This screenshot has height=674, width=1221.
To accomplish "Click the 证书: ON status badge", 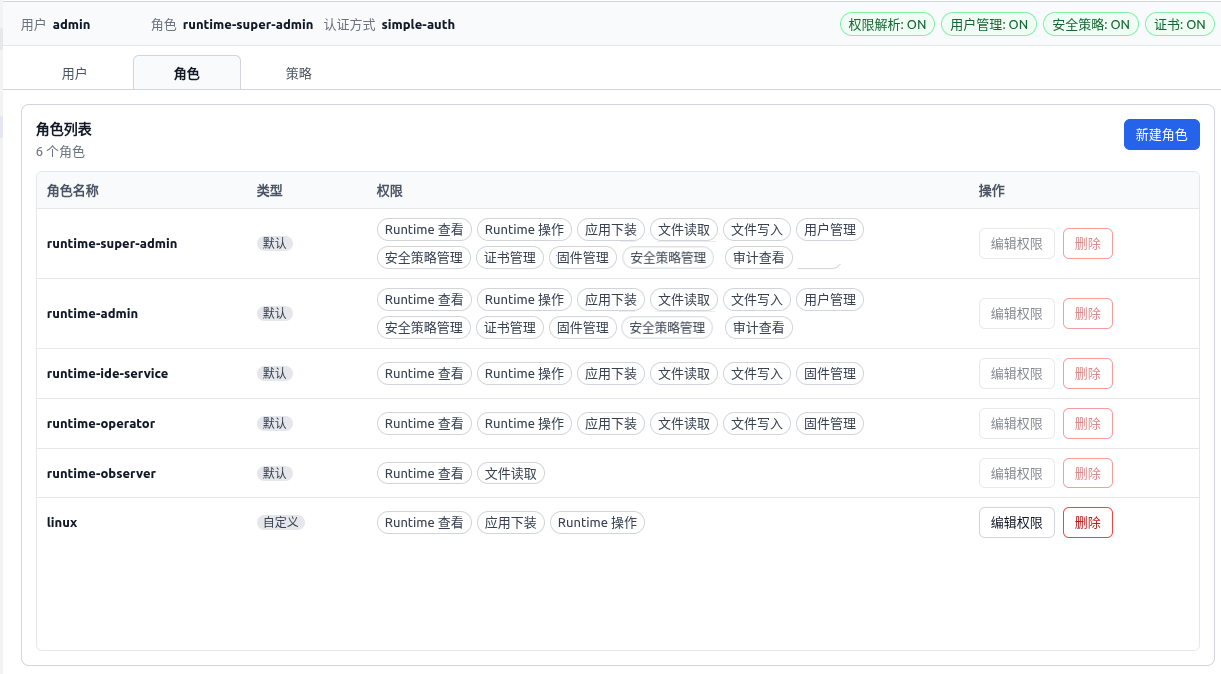I will [x=1180, y=25].
